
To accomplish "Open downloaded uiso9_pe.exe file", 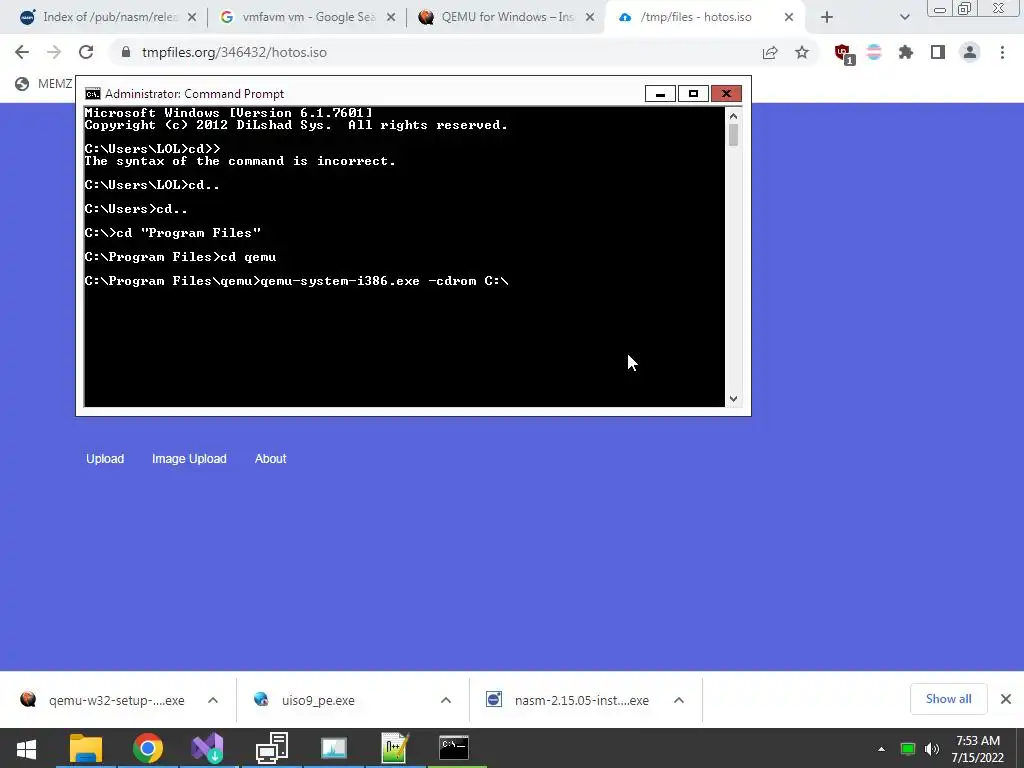I will [x=318, y=700].
